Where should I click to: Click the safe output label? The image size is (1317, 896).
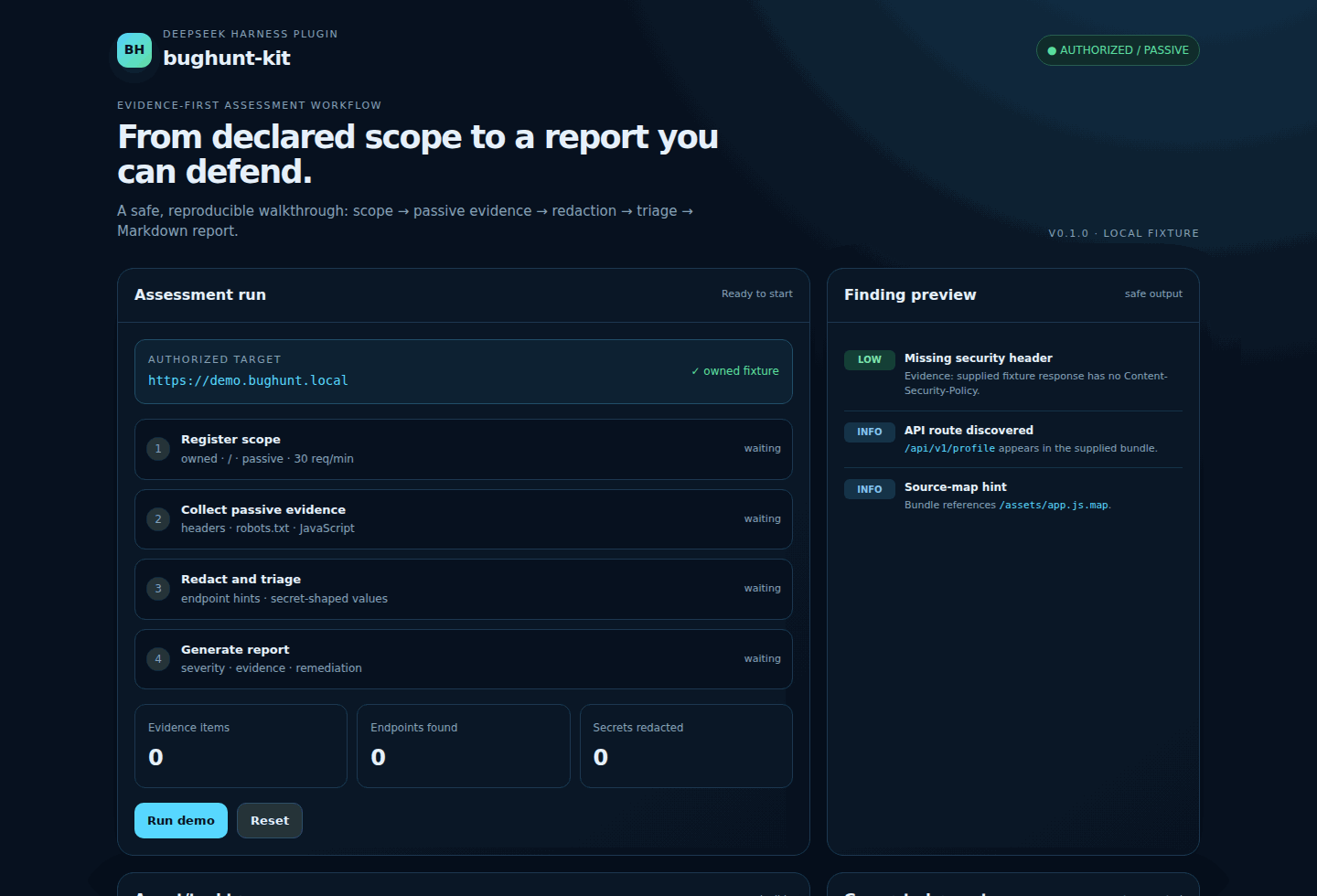(x=1153, y=293)
